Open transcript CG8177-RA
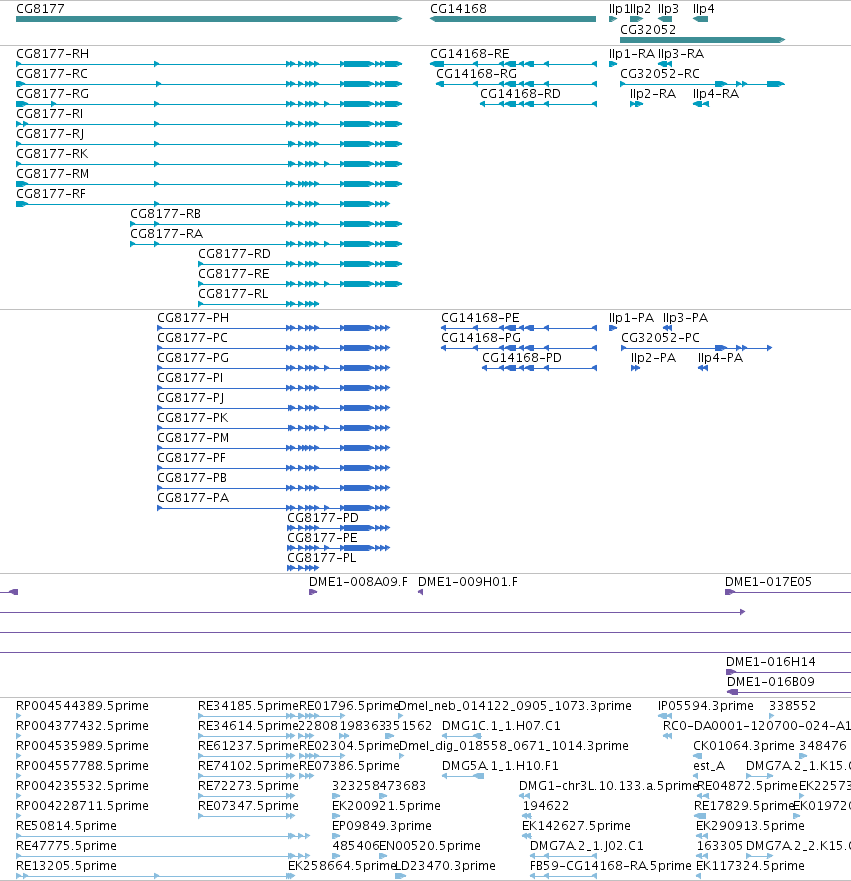The width and height of the screenshot is (851, 881). click(166, 234)
